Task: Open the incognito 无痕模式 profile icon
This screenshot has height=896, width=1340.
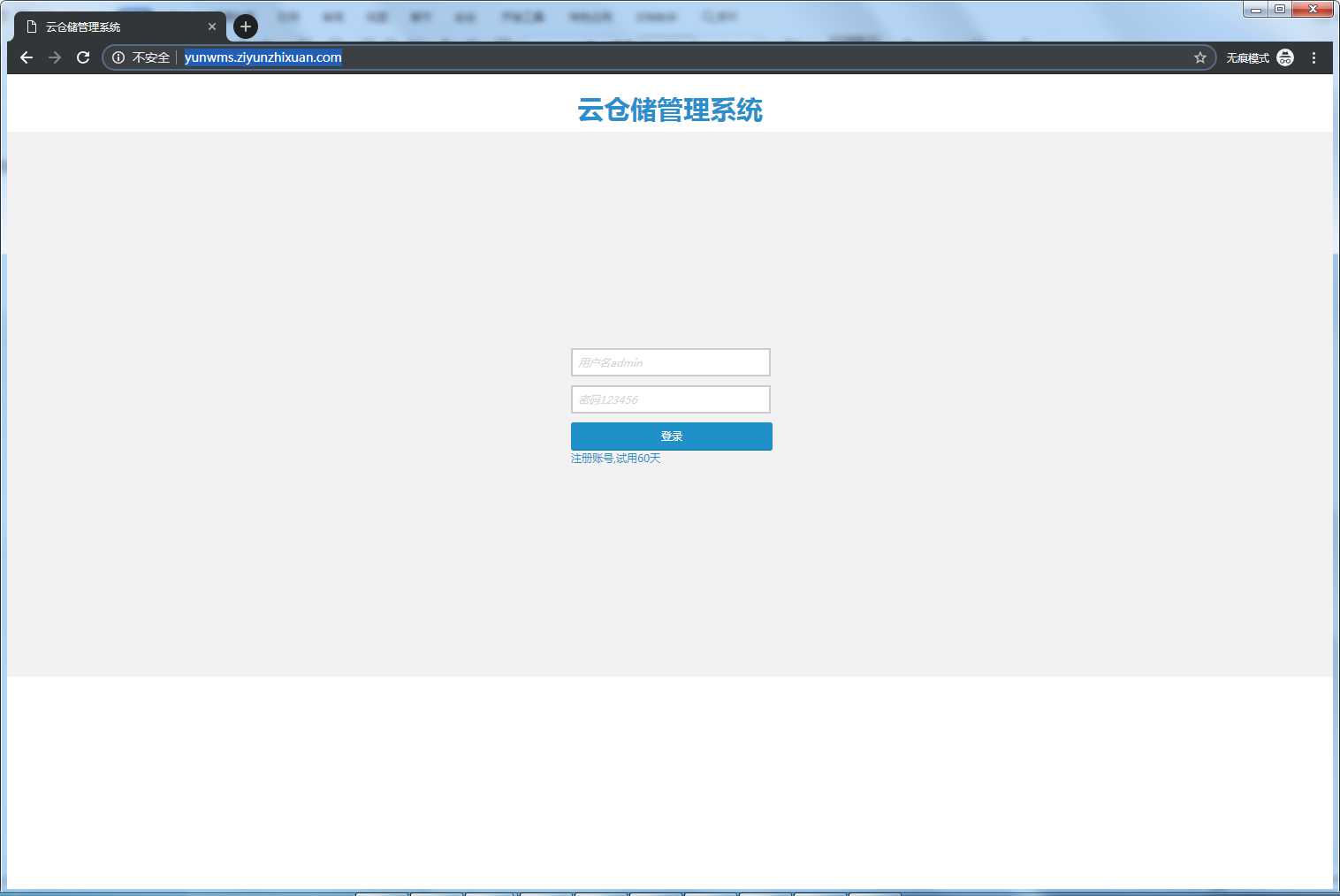Action: pyautogui.click(x=1285, y=57)
